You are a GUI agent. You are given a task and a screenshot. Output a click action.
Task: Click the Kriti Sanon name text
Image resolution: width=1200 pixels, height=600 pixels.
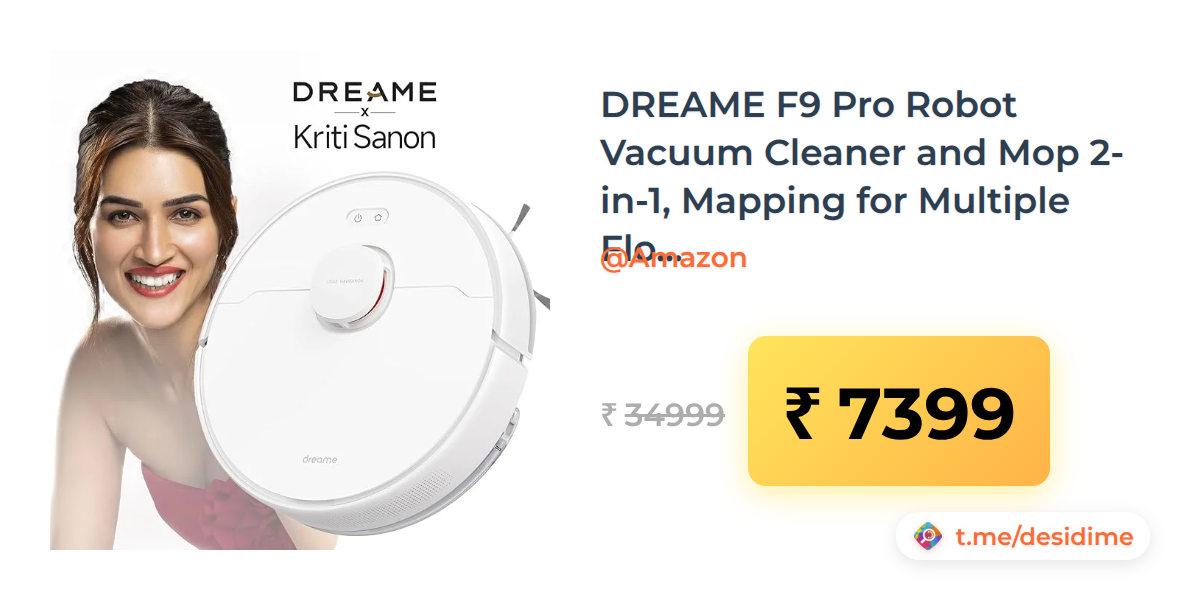[365, 136]
